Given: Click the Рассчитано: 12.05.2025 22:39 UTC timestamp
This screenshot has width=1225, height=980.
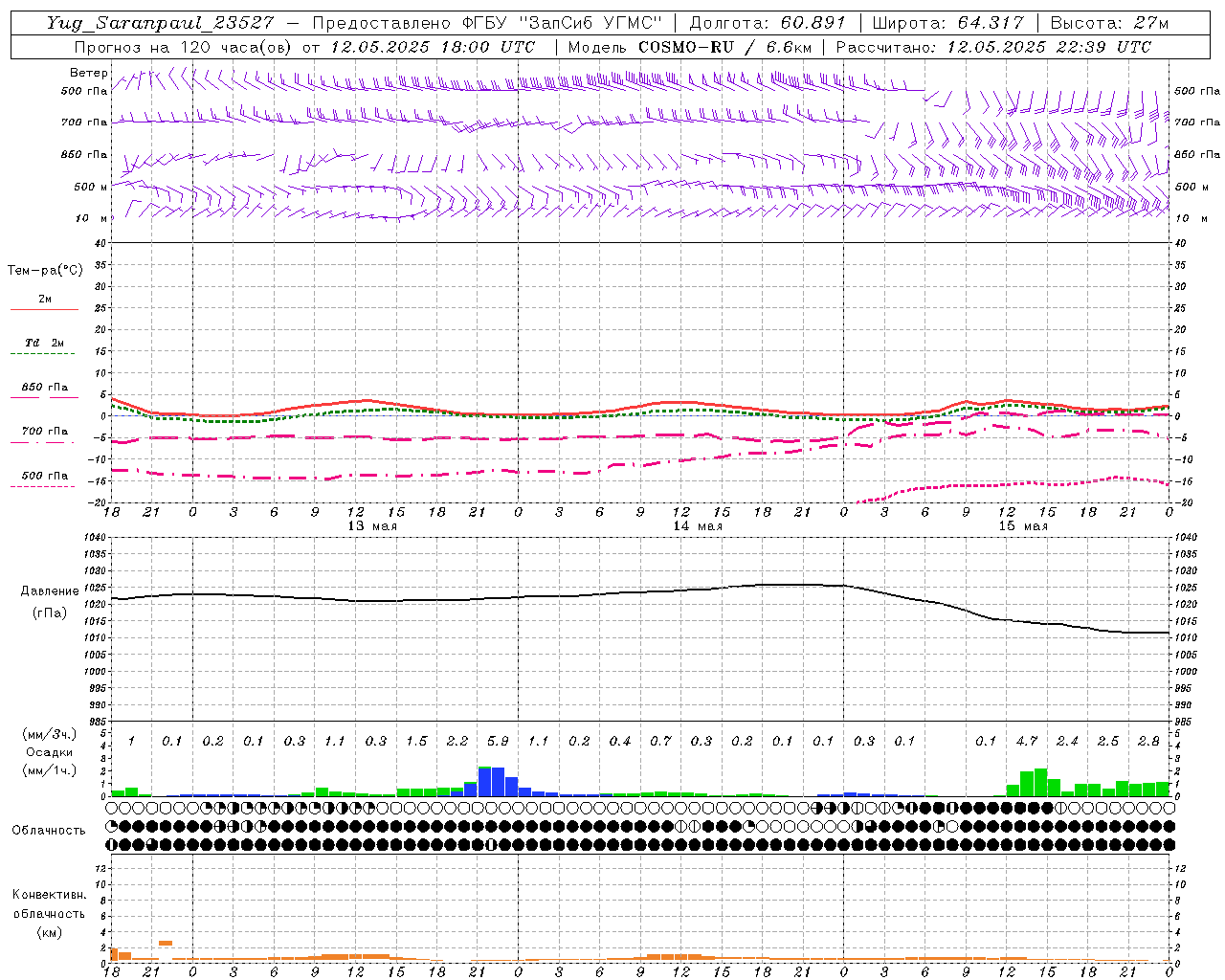Looking at the screenshot, I should click(993, 47).
